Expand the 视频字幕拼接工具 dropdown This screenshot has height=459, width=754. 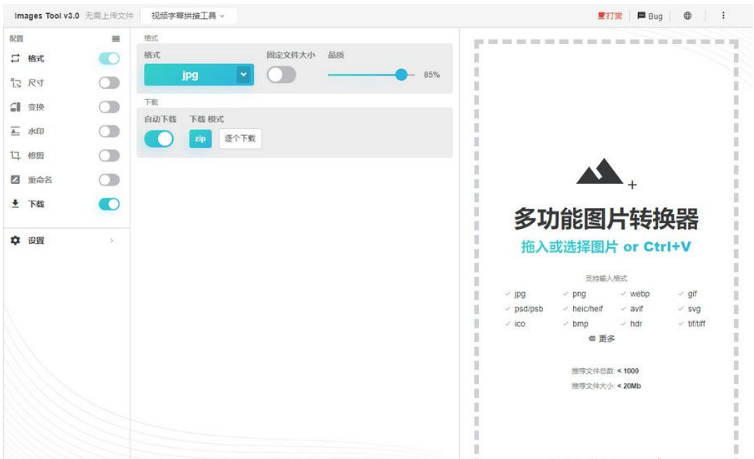tap(188, 16)
